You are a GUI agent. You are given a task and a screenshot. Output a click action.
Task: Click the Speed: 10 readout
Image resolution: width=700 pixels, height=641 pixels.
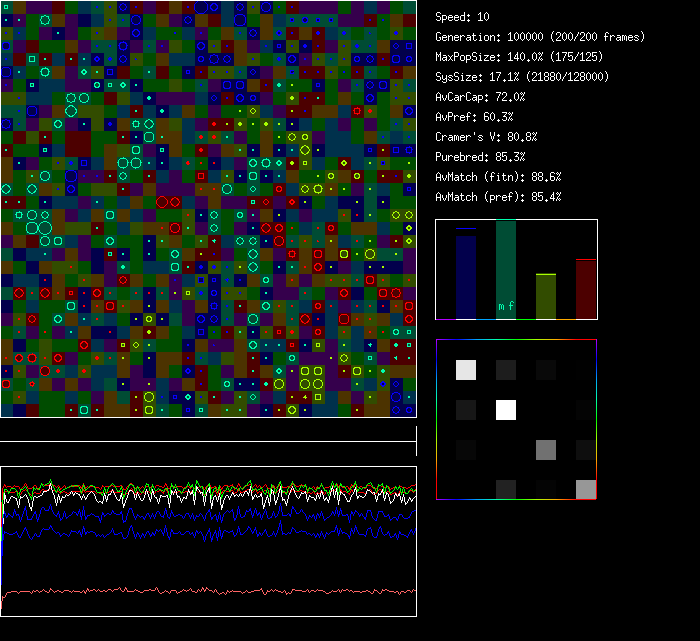[462, 17]
